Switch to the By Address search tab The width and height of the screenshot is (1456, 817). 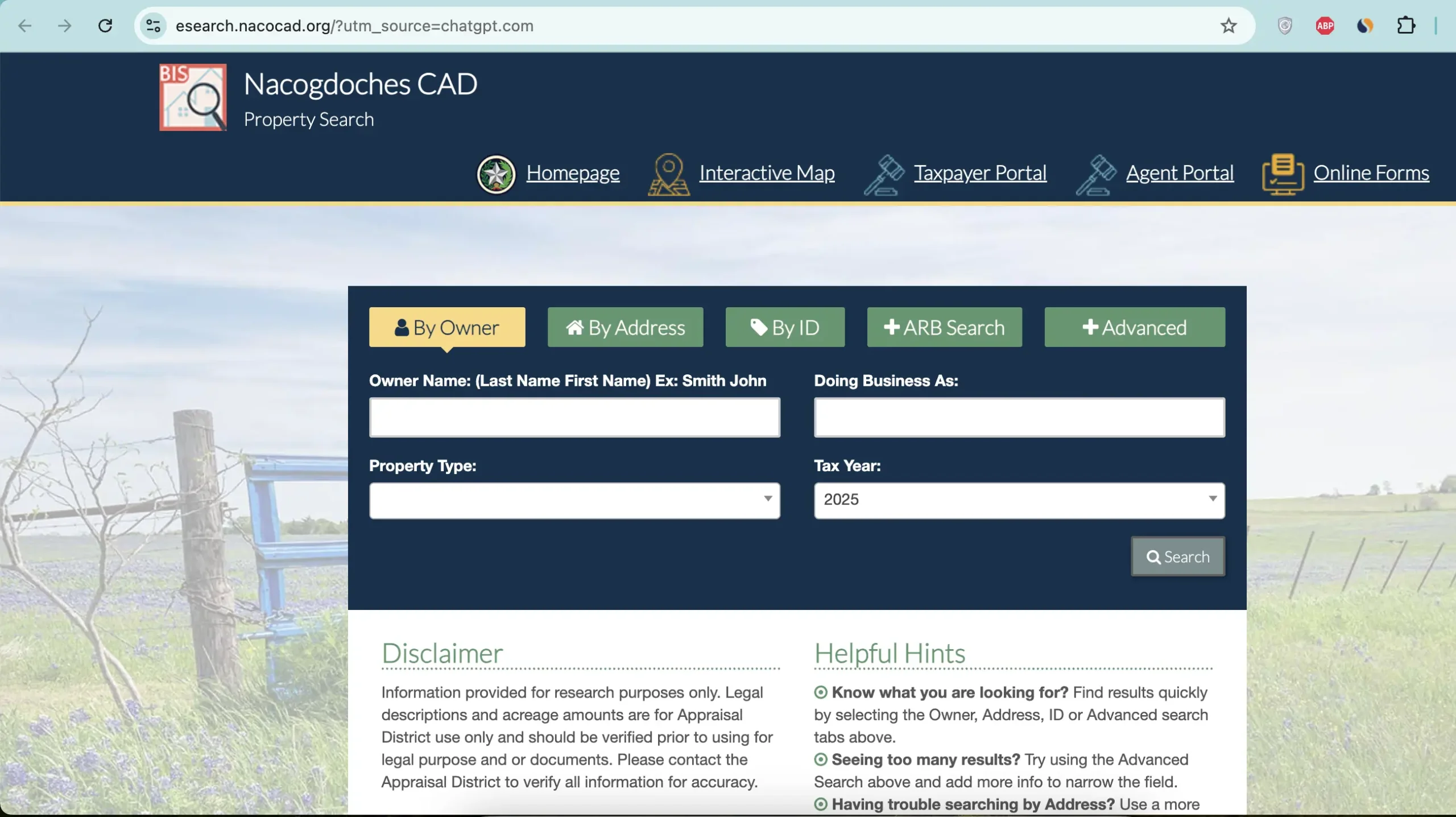(x=624, y=327)
